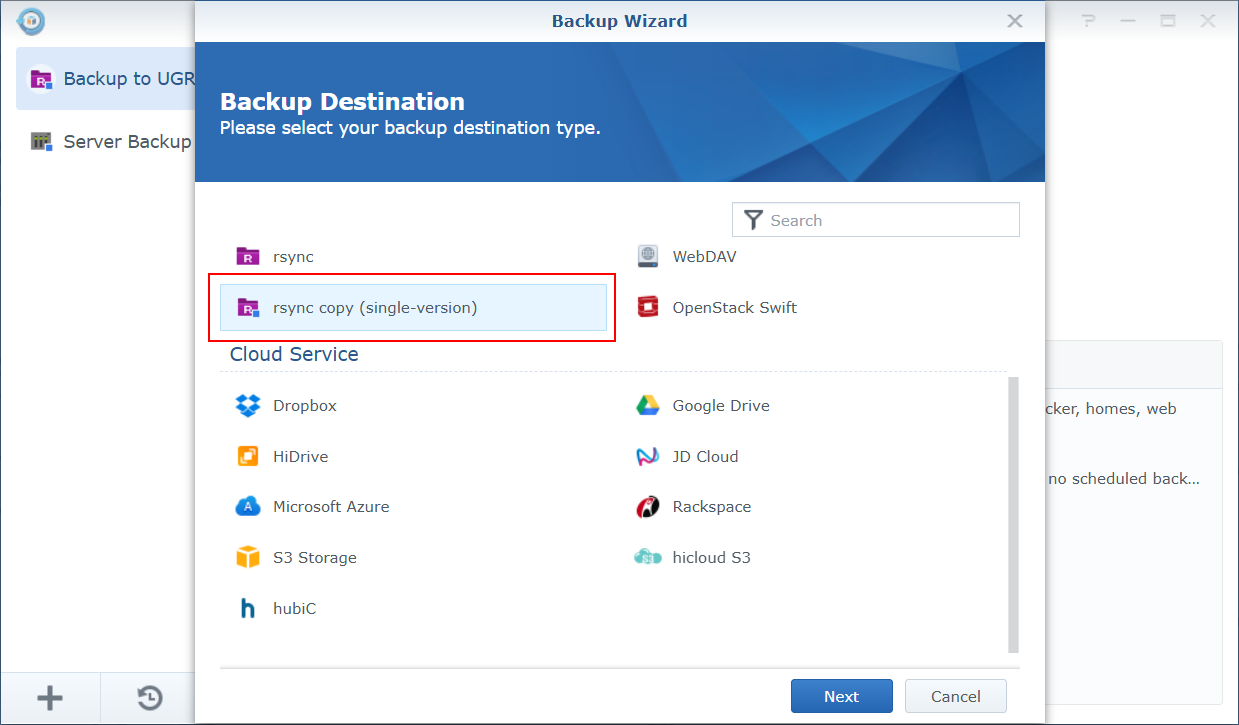The width and height of the screenshot is (1239, 725).
Task: Click the HiDrive logo icon
Action: pyautogui.click(x=247, y=457)
